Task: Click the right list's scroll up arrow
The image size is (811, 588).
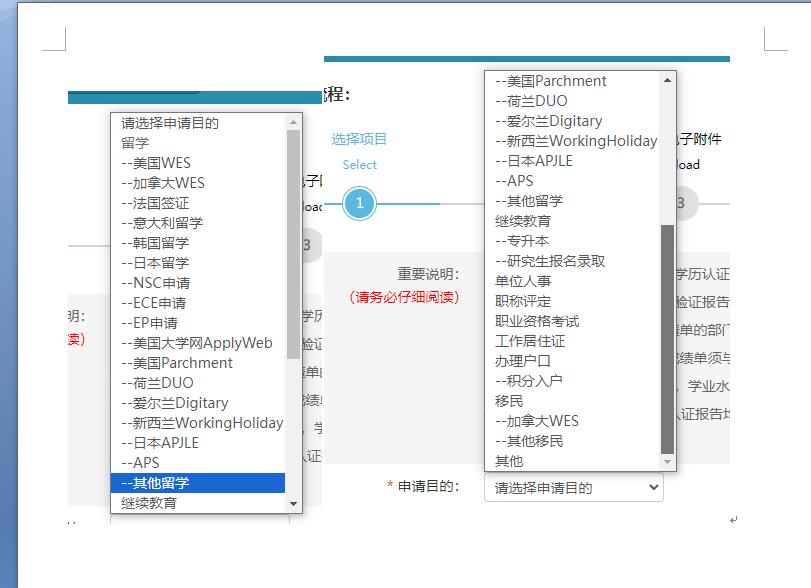Action: click(x=668, y=80)
